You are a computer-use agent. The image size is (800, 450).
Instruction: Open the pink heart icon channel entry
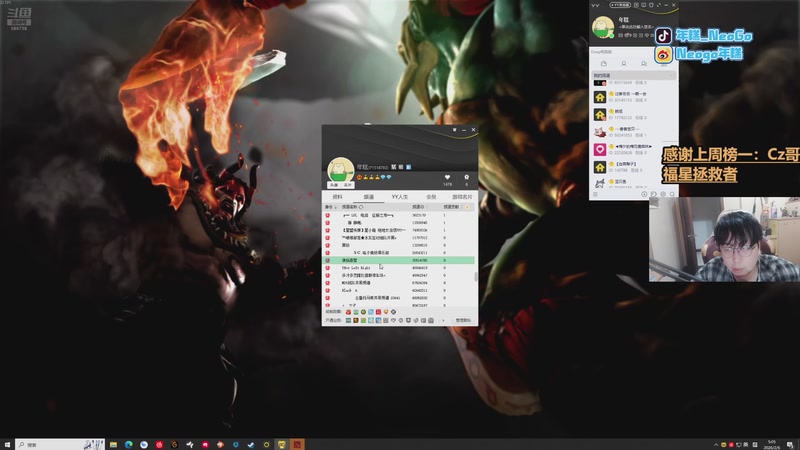(633, 149)
